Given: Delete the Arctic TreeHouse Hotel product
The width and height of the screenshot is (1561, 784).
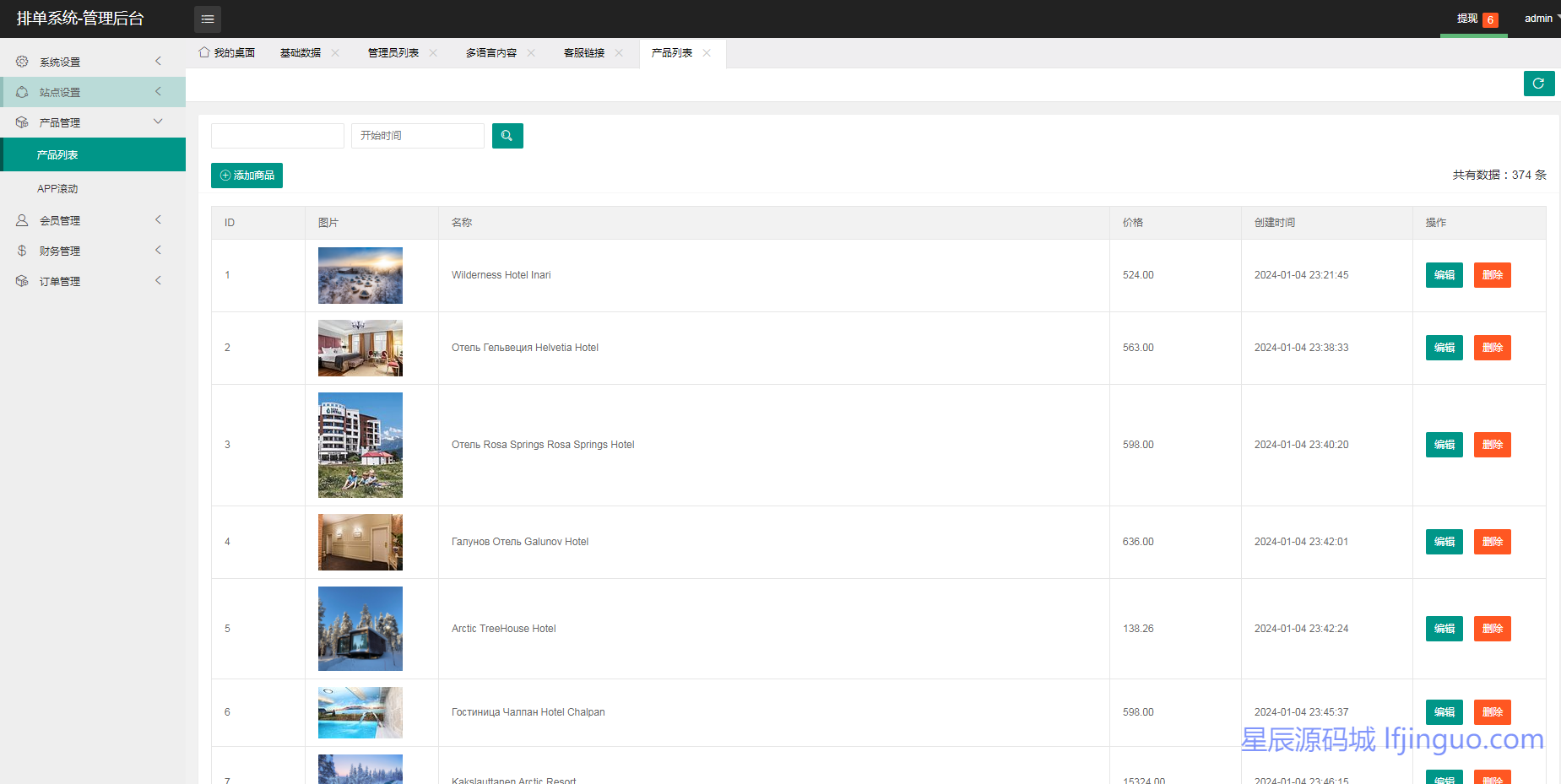Looking at the screenshot, I should 1492,629.
